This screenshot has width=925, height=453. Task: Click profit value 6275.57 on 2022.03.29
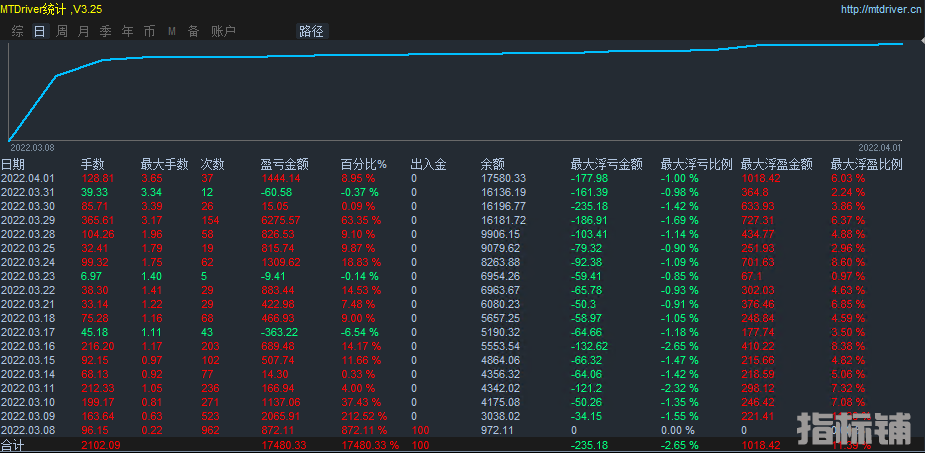(x=281, y=221)
